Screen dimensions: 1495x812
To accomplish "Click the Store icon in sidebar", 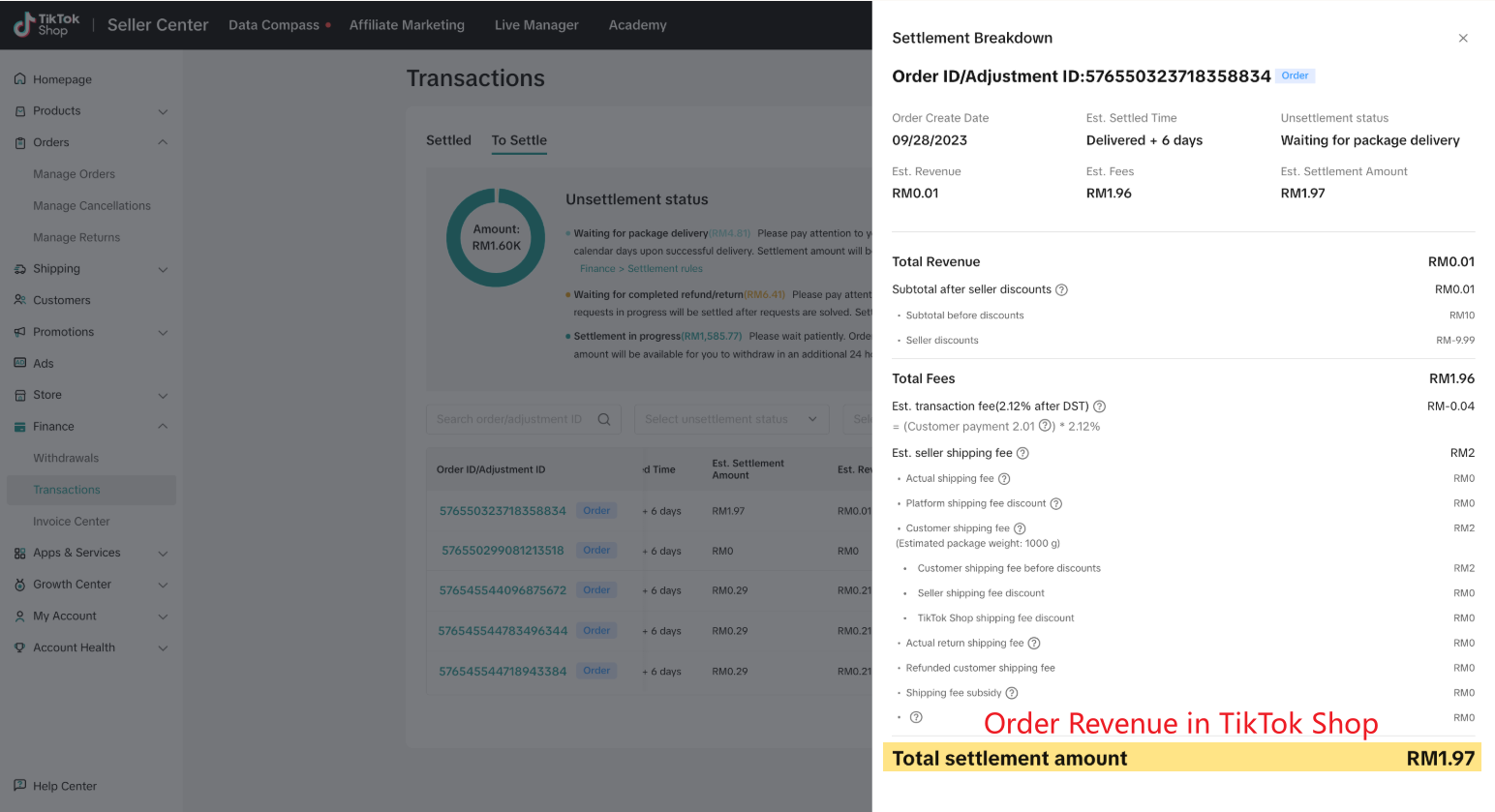I will click(x=20, y=395).
